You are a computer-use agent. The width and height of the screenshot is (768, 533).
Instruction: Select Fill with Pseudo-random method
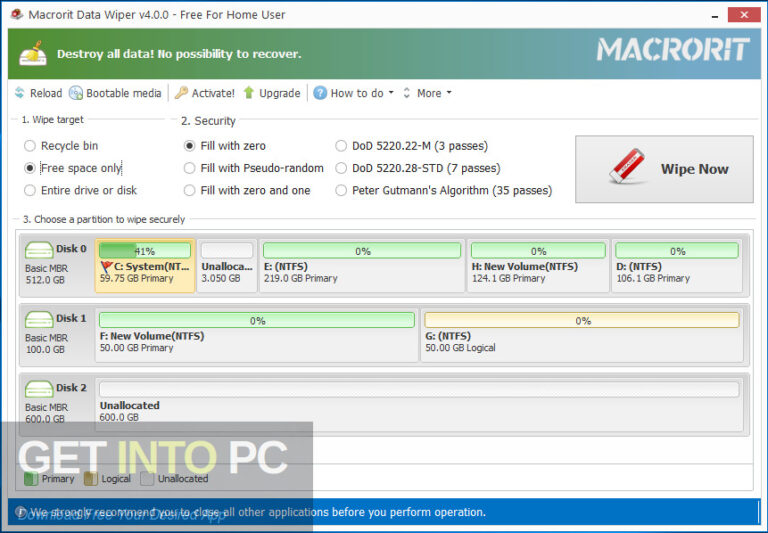coord(254,168)
